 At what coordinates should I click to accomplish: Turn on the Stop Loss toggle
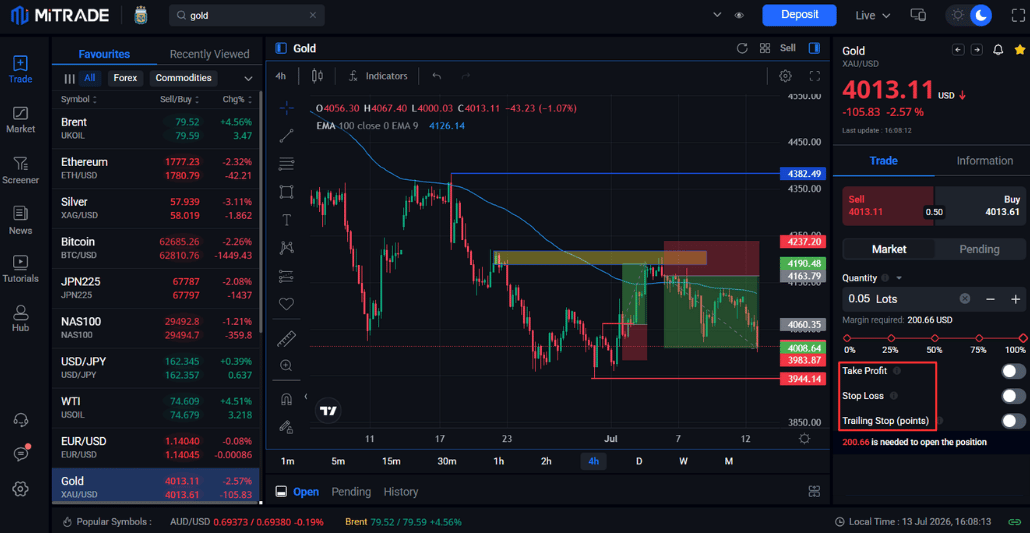[x=1013, y=396]
